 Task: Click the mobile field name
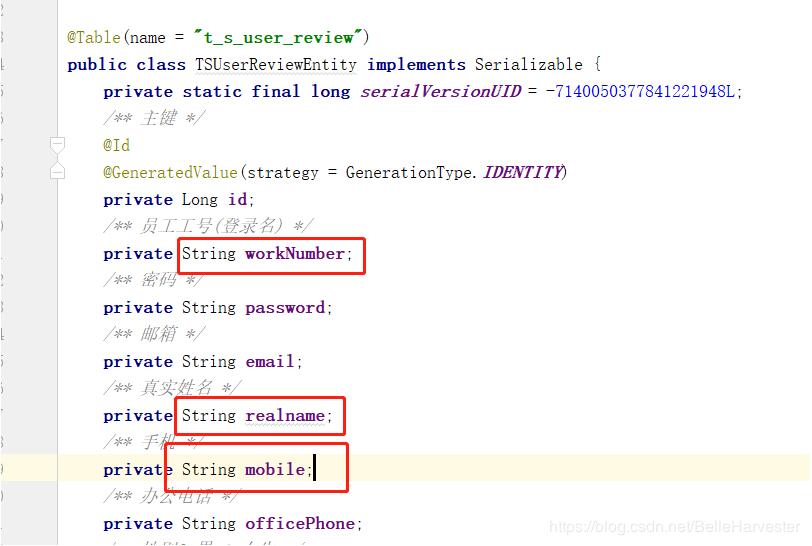(x=275, y=469)
